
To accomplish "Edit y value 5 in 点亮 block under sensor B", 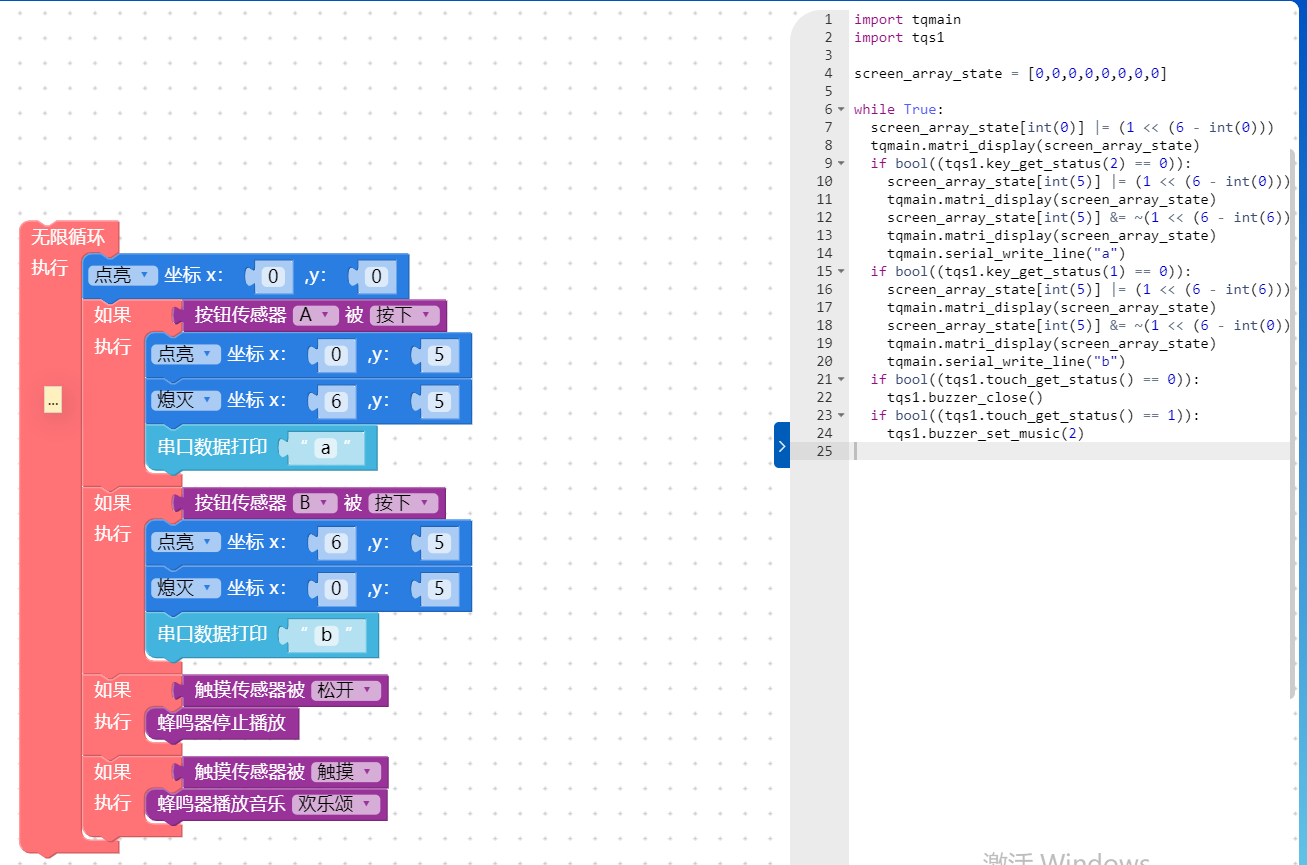I will tap(440, 542).
